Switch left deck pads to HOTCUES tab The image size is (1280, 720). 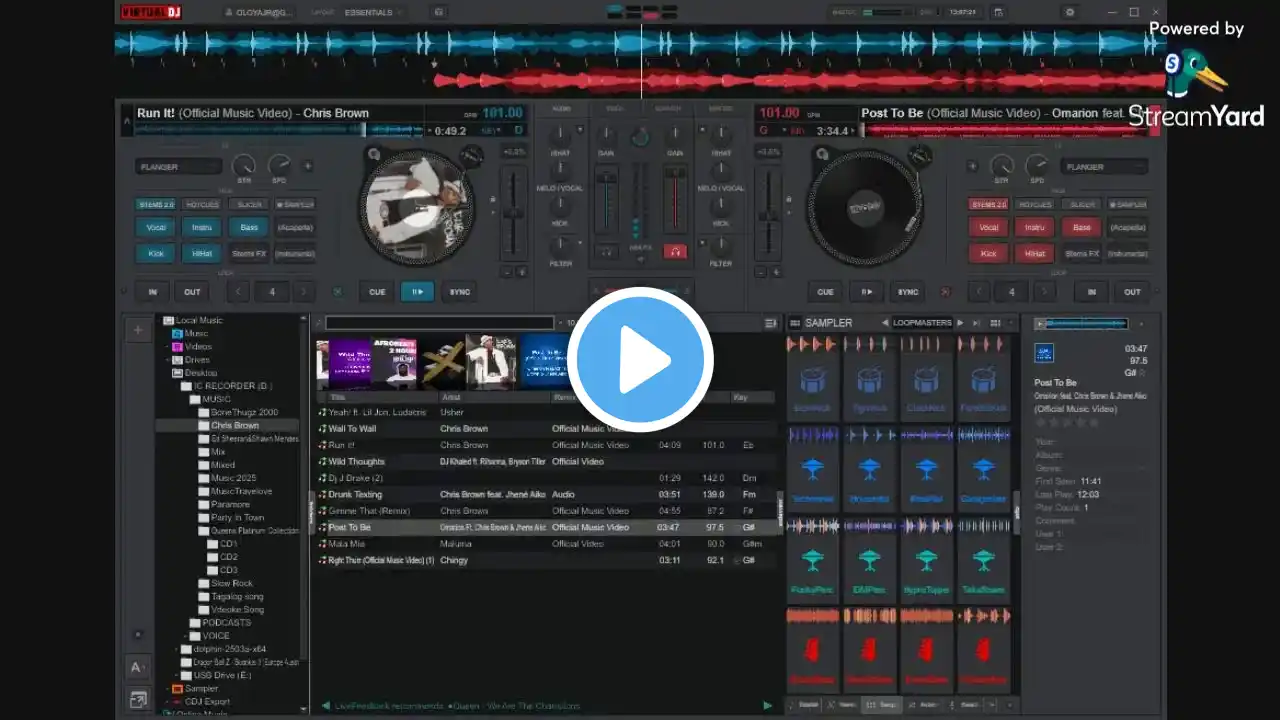(202, 205)
